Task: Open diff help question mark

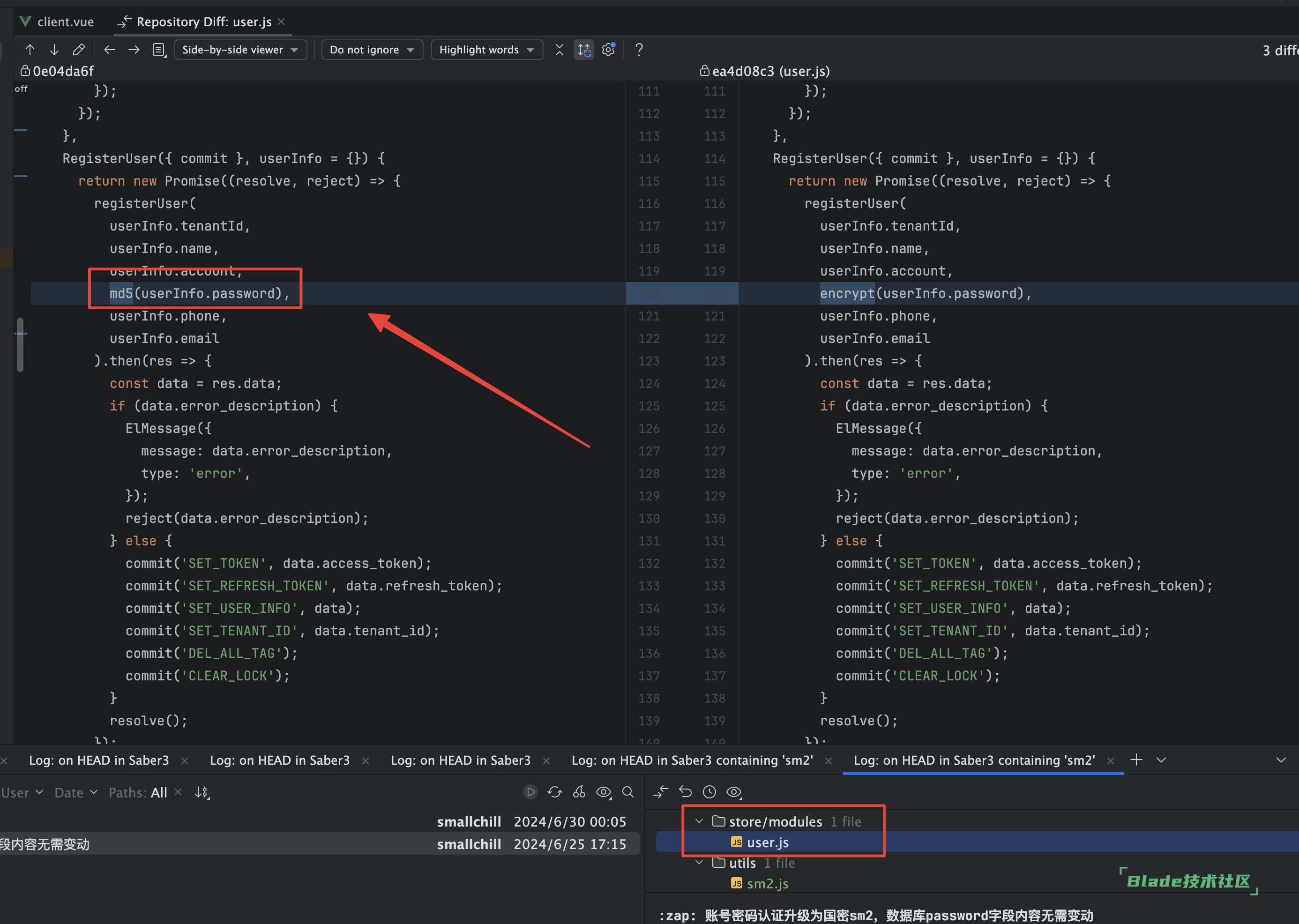Action: tap(639, 50)
